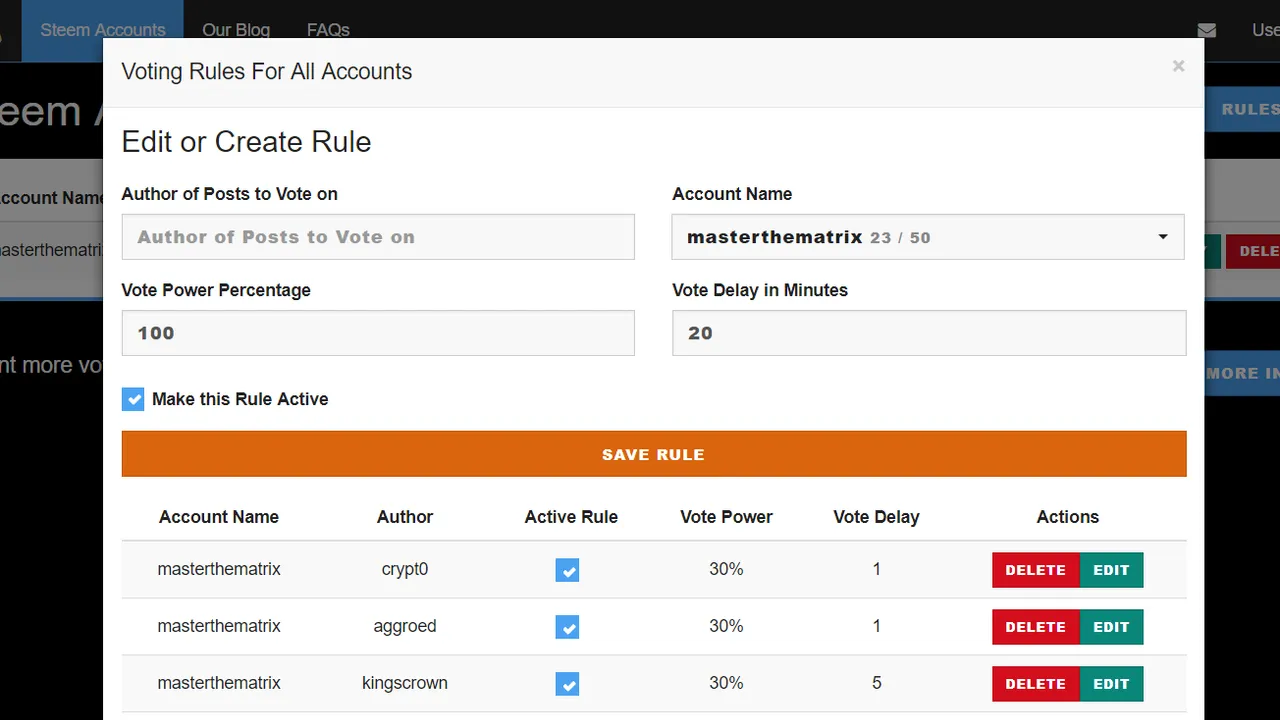The image size is (1280, 720).
Task: Select author cell kingscrown
Action: click(x=405, y=683)
